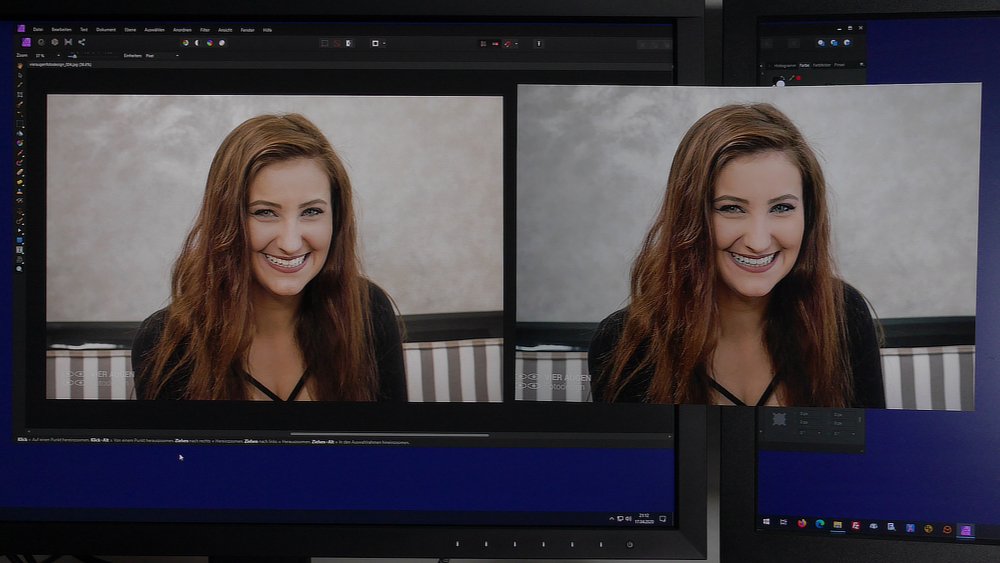Click the eyedropper icon in the Farbe panel

click(x=792, y=77)
